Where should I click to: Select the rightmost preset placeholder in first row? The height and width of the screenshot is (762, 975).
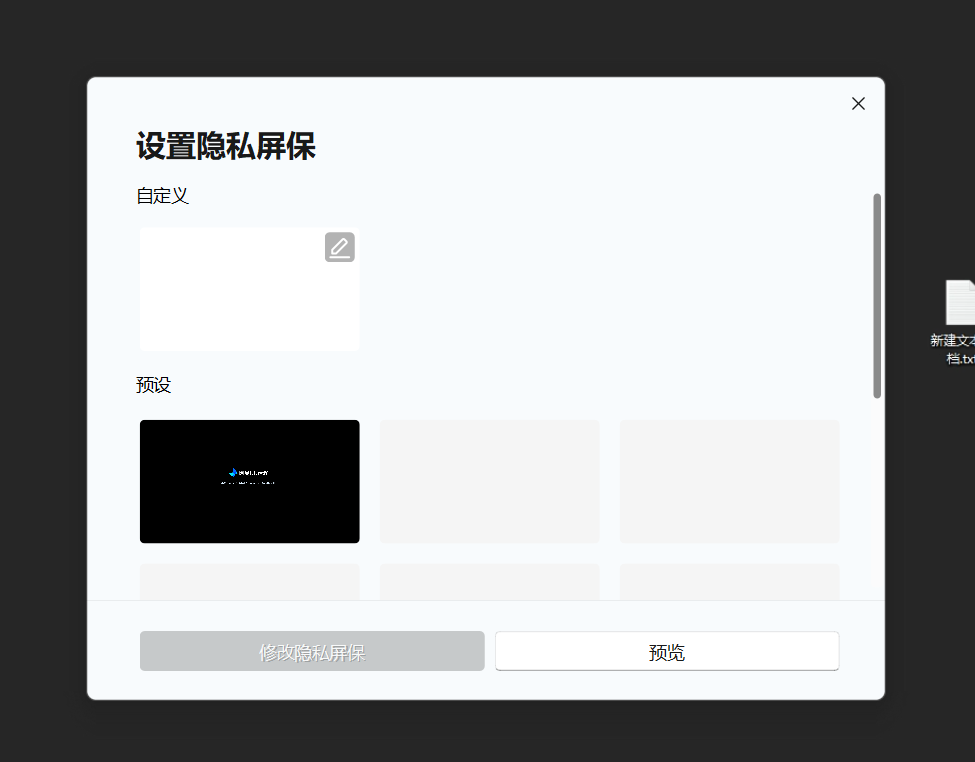[x=729, y=481]
